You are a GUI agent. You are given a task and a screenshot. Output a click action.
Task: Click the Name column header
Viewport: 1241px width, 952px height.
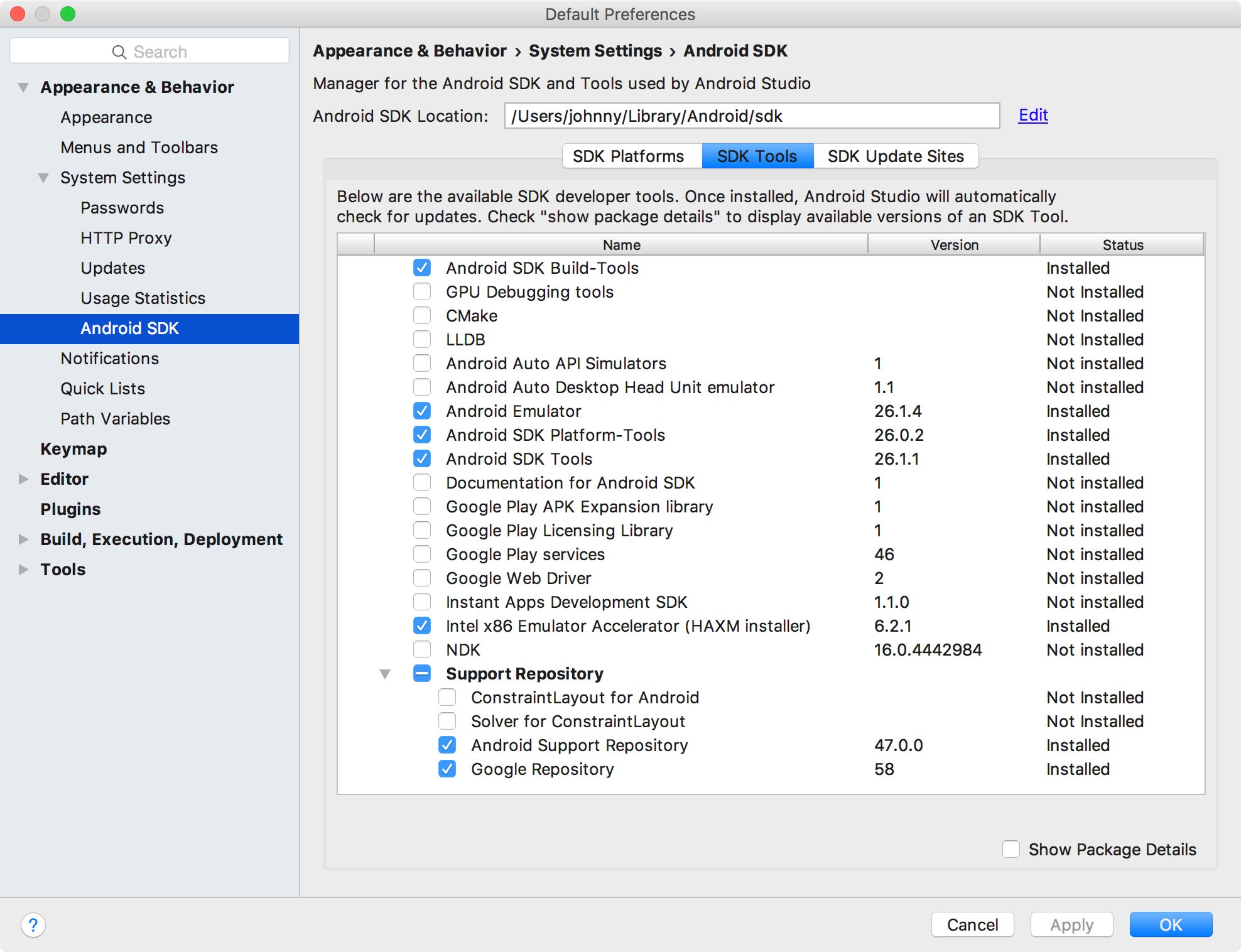(621, 245)
